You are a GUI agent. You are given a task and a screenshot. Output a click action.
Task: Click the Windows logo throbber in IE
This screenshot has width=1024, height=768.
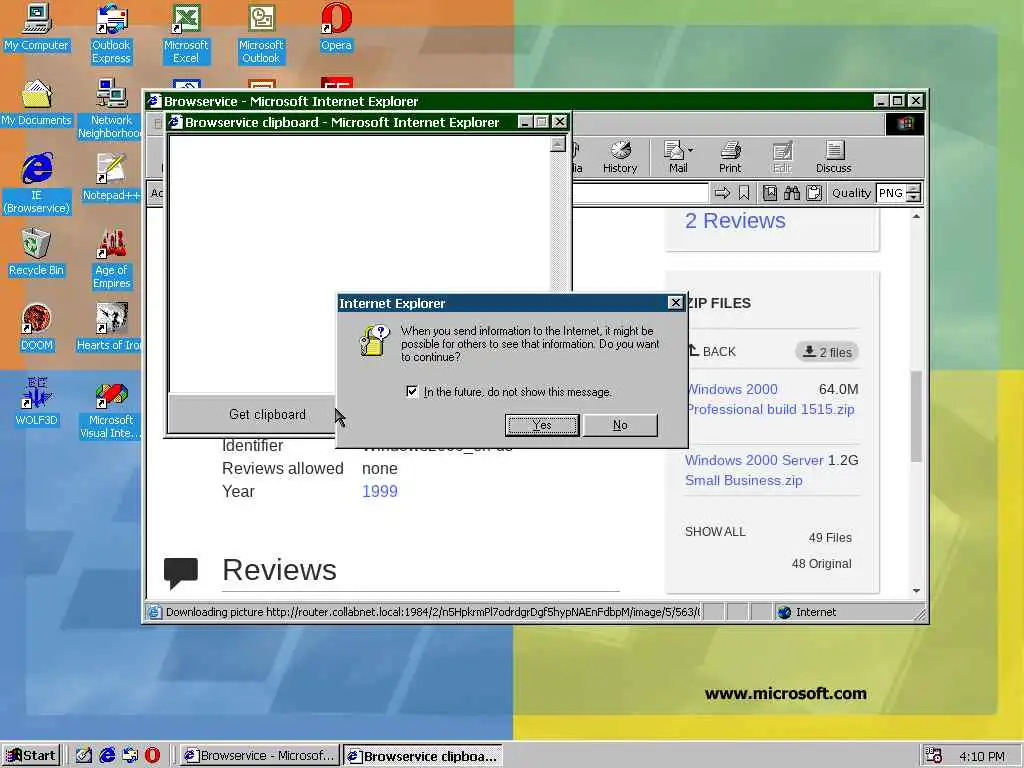click(905, 123)
